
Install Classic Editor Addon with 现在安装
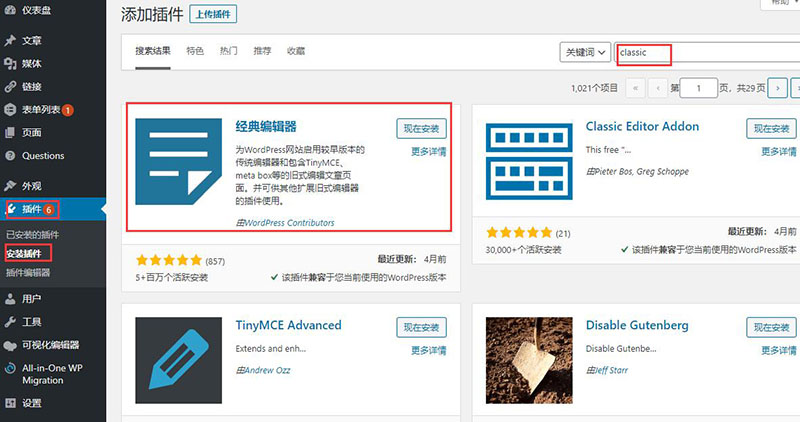771,129
